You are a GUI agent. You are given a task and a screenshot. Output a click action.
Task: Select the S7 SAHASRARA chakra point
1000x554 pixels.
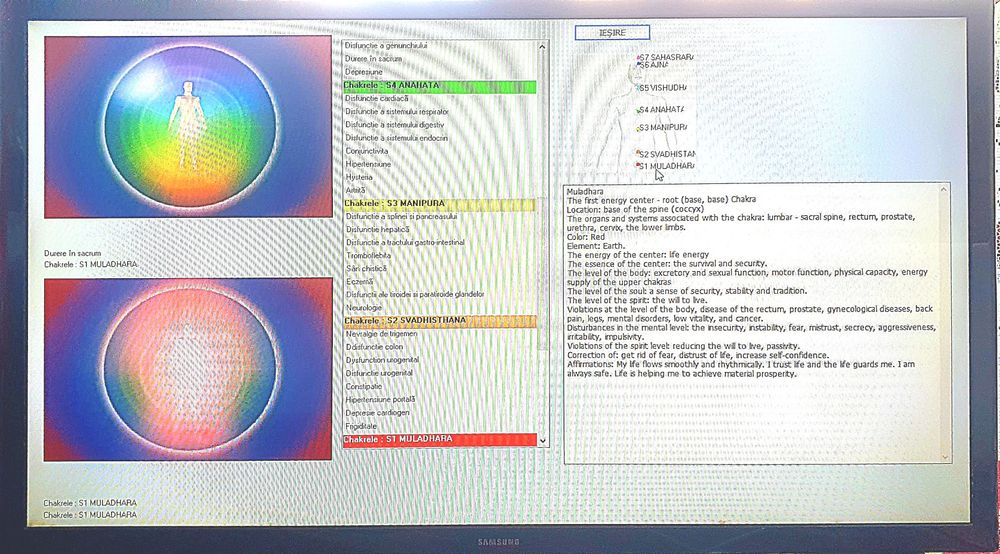tap(665, 57)
